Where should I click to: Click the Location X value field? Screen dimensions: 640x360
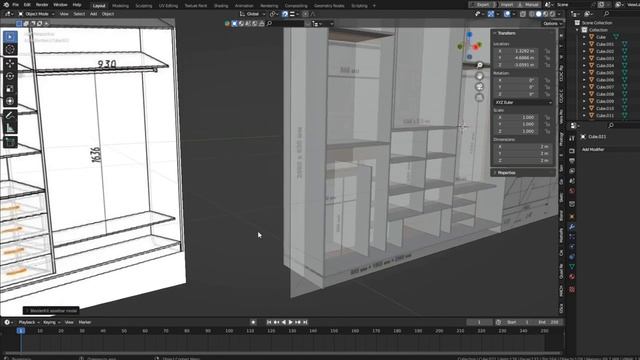coord(516,51)
